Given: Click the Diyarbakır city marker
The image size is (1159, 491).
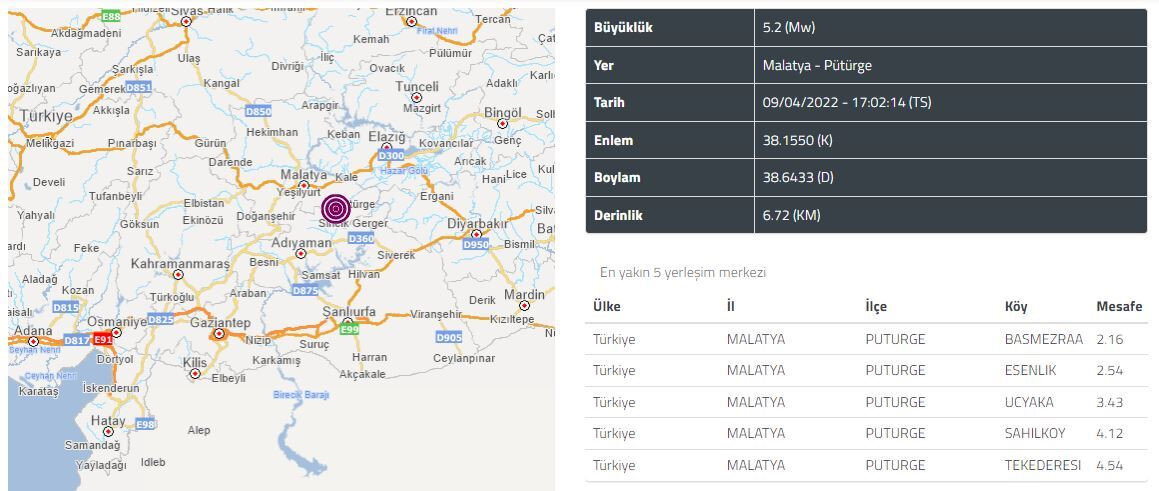Looking at the screenshot, I should [477, 234].
